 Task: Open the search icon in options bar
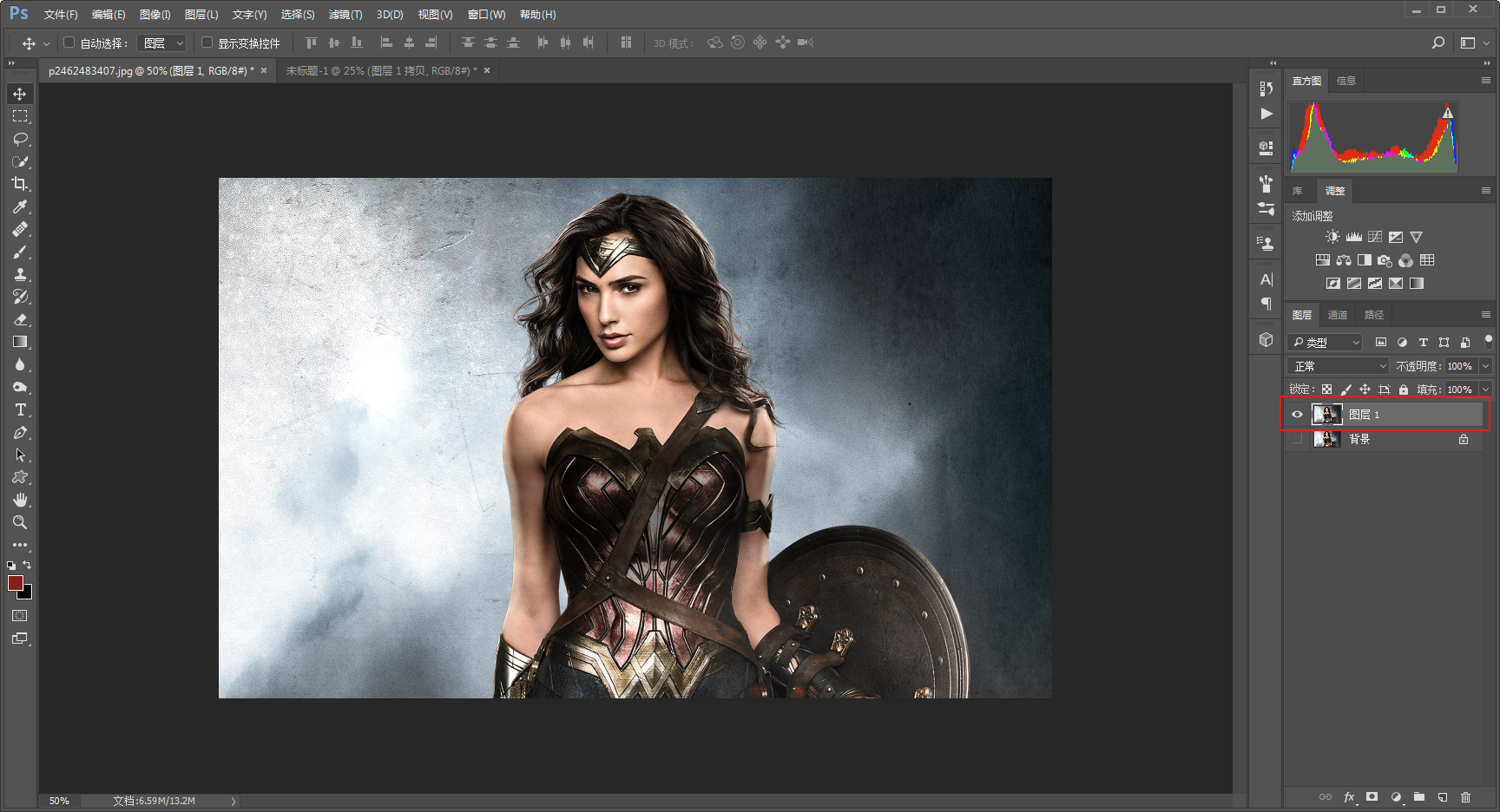click(1438, 43)
